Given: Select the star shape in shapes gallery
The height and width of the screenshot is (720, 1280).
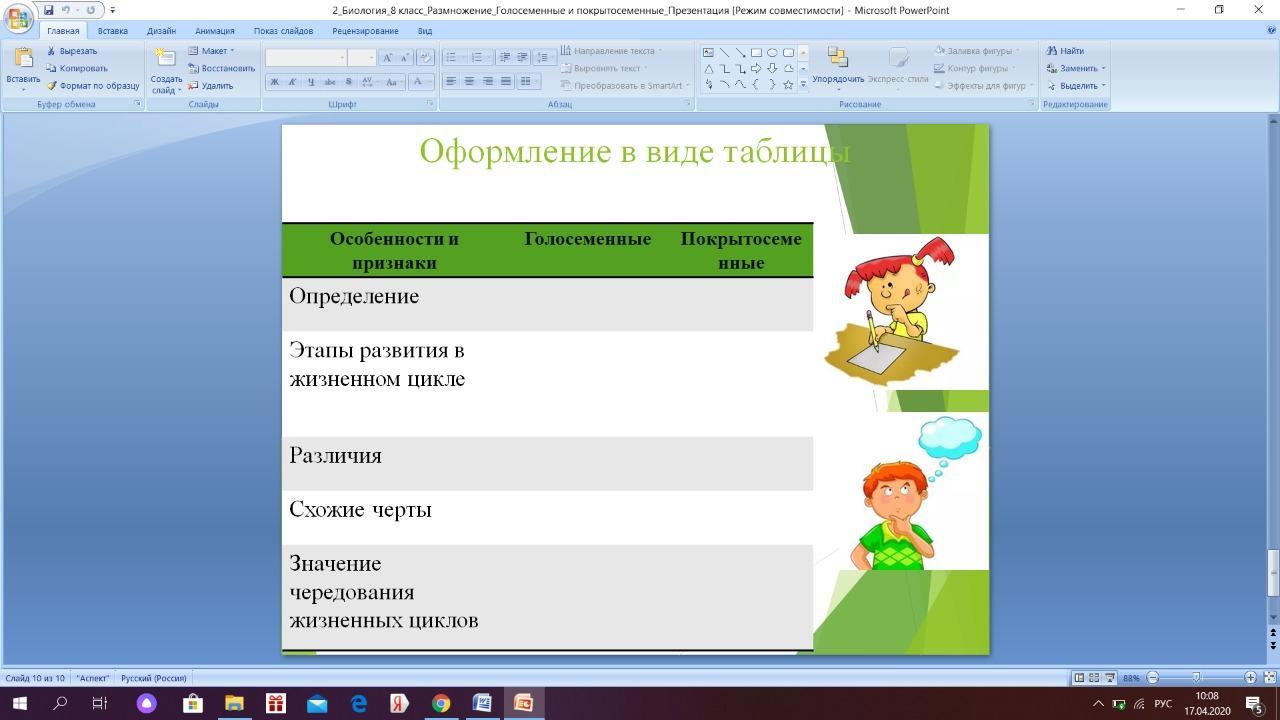Looking at the screenshot, I should click(x=788, y=85).
